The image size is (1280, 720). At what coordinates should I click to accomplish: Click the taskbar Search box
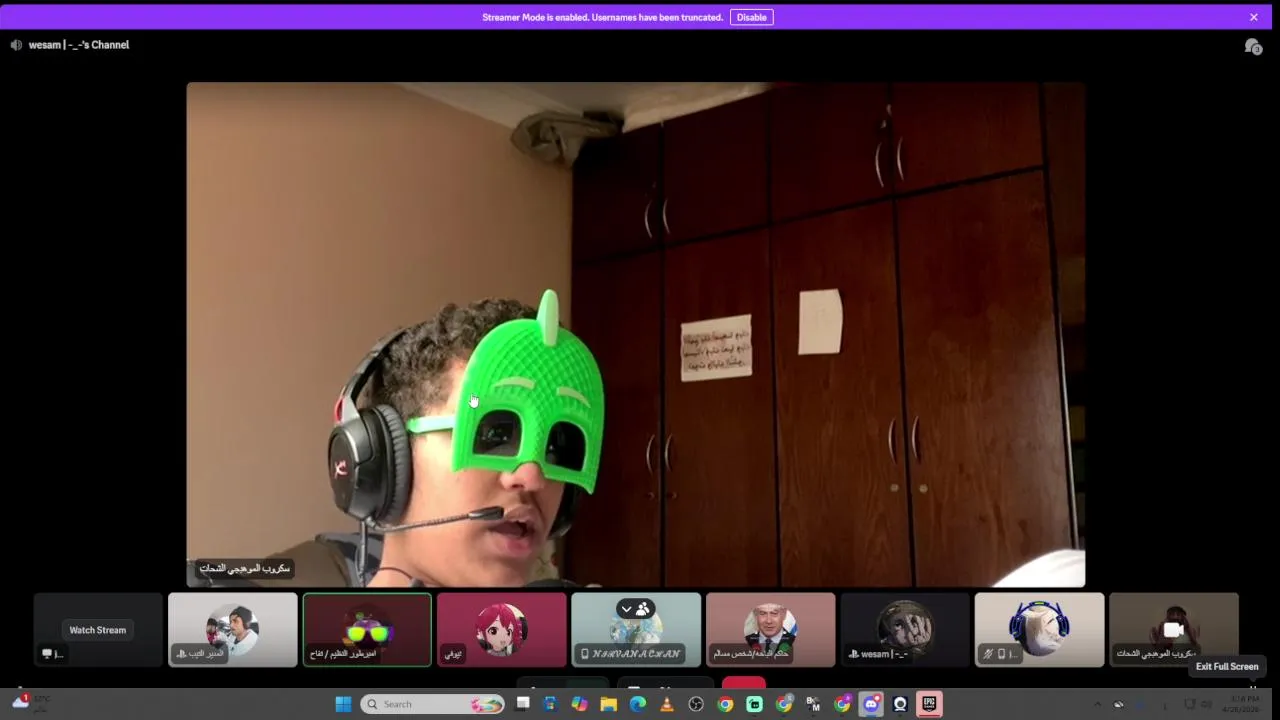coord(432,704)
